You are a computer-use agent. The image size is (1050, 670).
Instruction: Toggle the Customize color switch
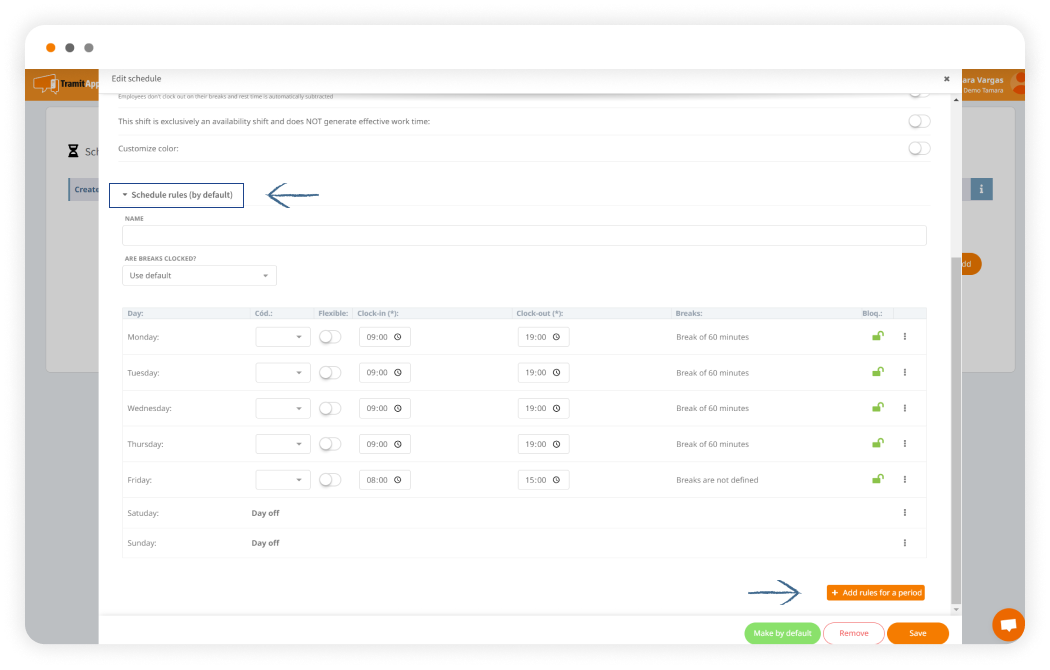919,148
